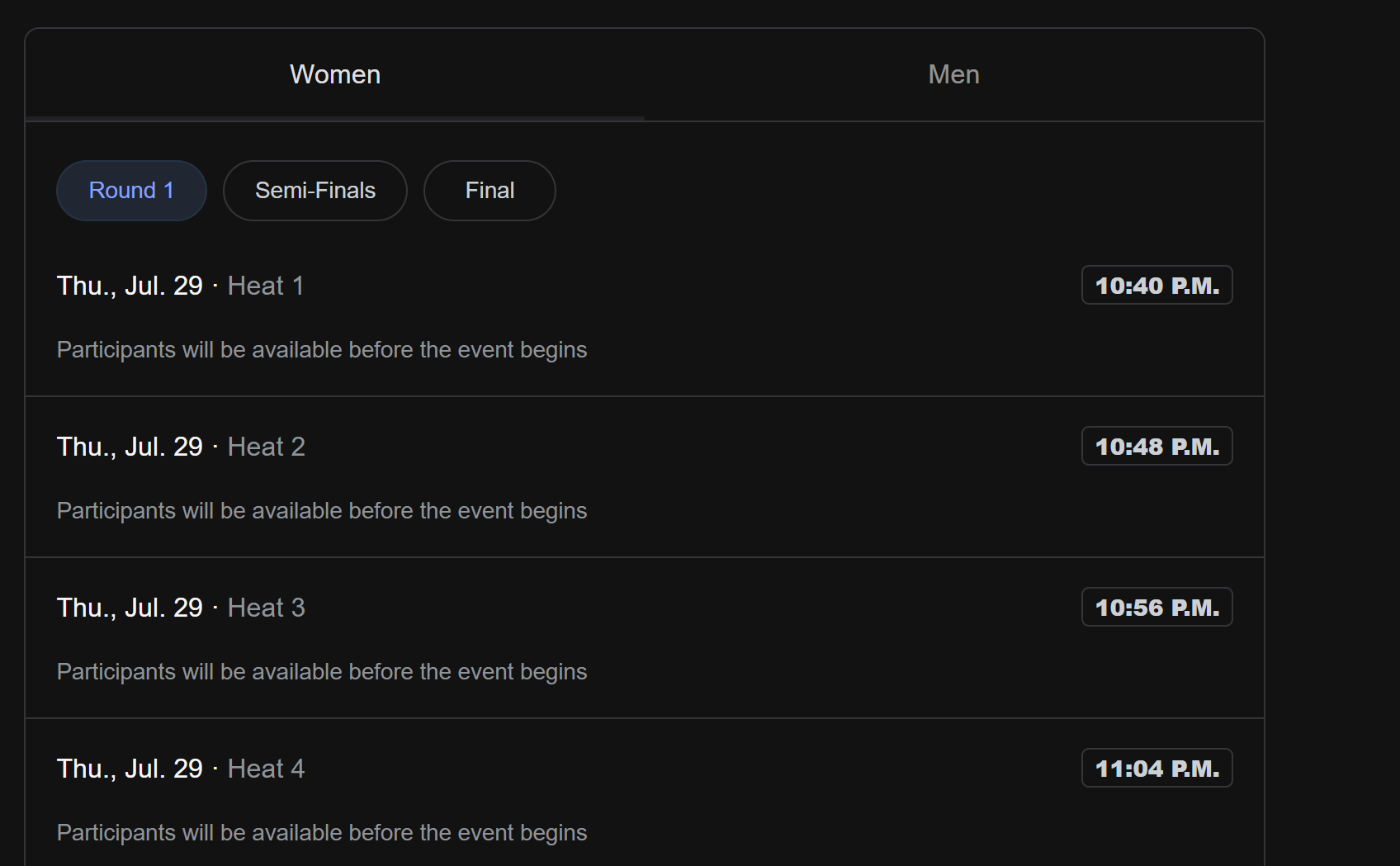Click the 10:40 P.M. time badge
The width and height of the screenshot is (1400, 866).
coord(1156,286)
